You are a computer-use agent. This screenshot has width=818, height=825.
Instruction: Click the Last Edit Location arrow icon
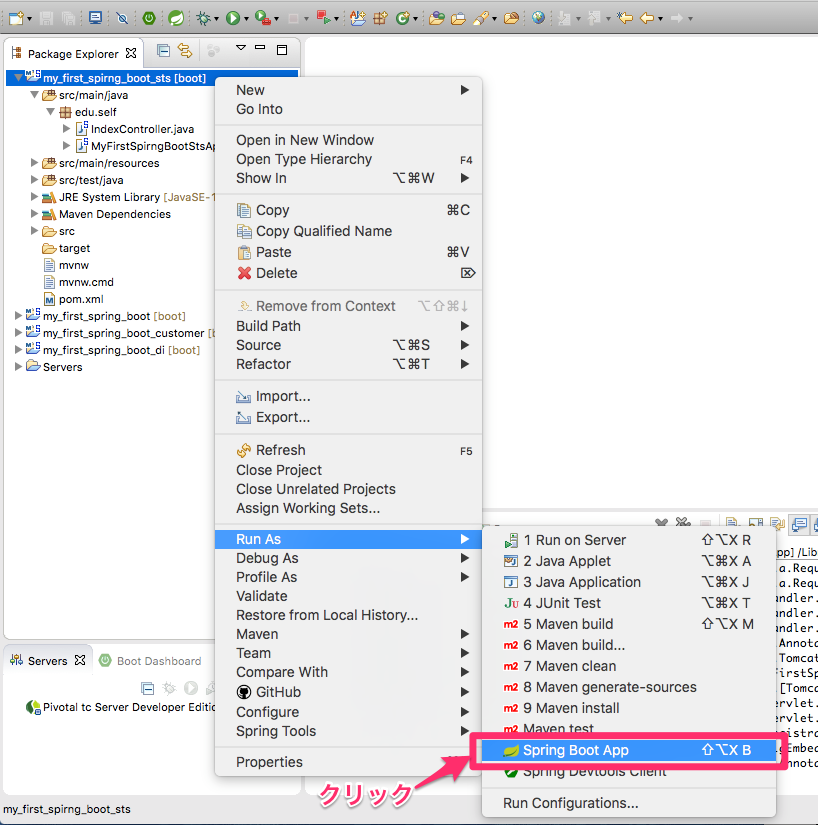(624, 18)
